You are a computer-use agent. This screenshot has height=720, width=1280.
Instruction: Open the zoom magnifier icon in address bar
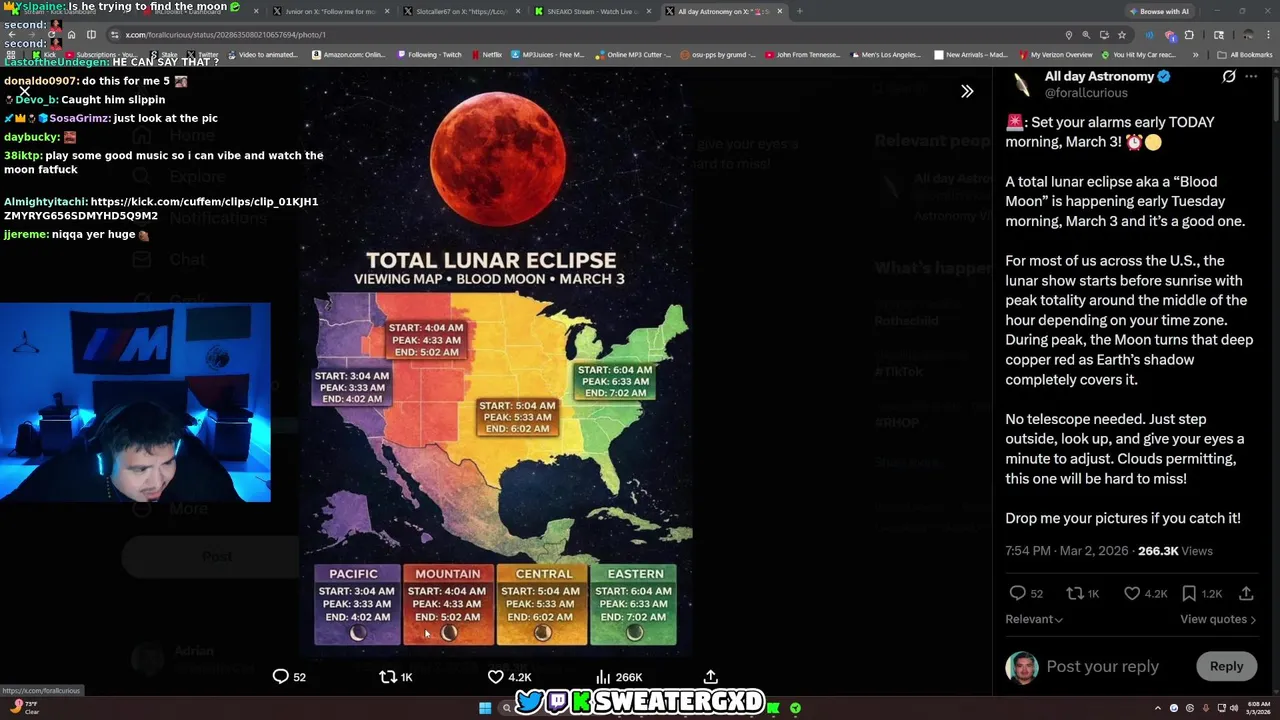click(x=1086, y=35)
